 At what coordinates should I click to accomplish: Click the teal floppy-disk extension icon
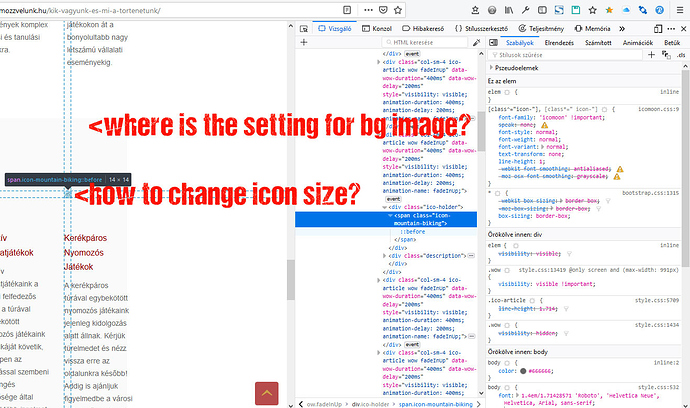(576, 10)
